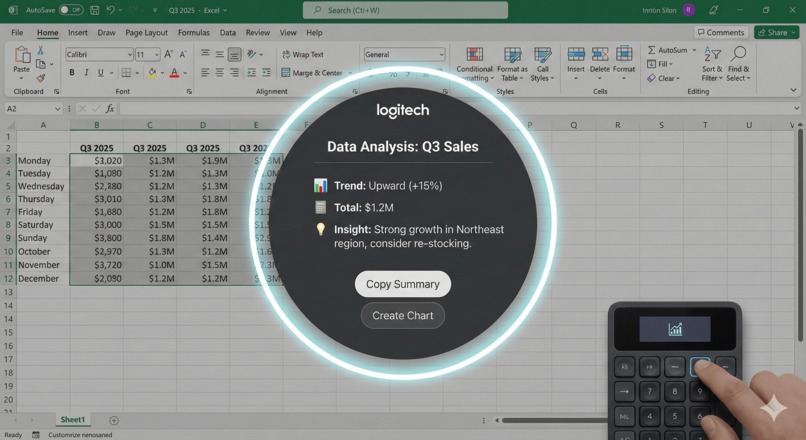Switch to the Insert tab
This screenshot has height=440, width=806.
pos(78,32)
